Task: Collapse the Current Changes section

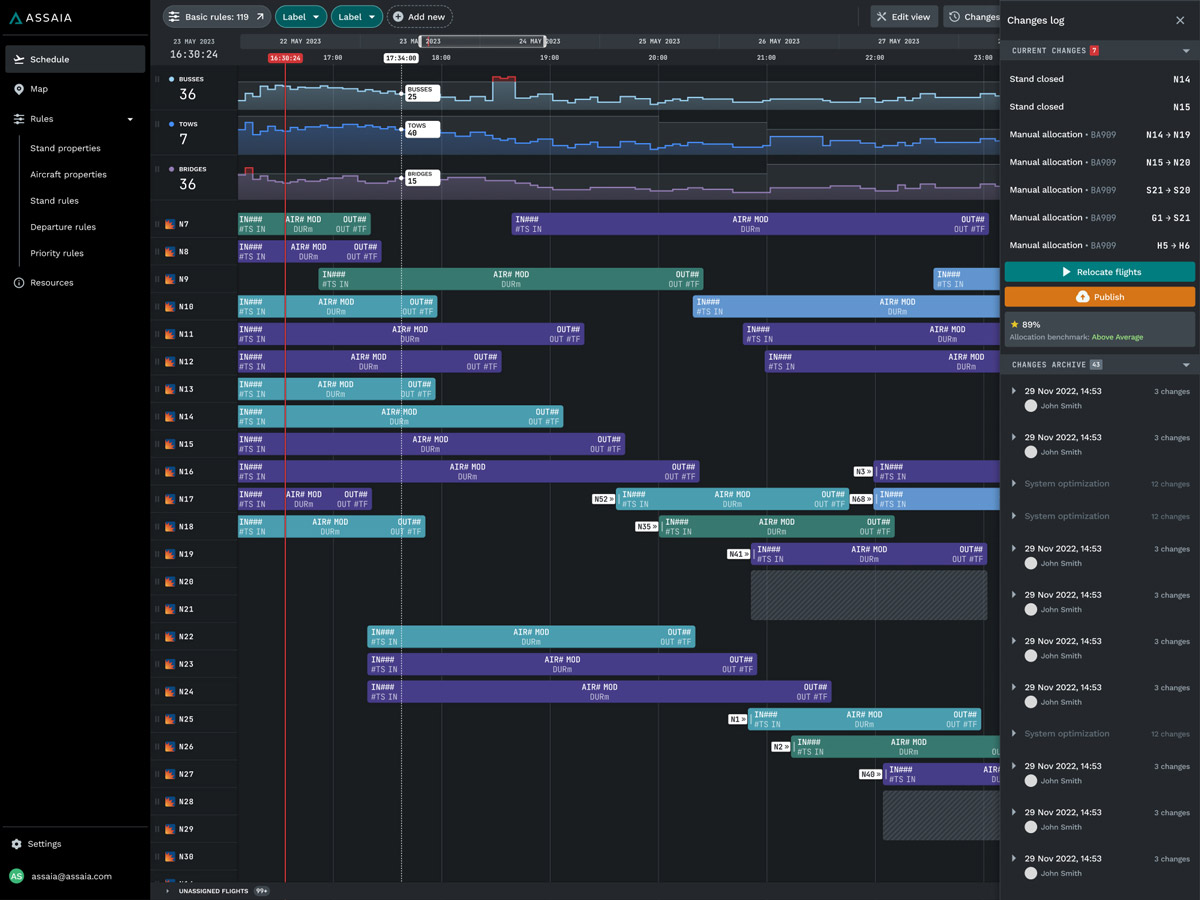Action: pos(1186,51)
